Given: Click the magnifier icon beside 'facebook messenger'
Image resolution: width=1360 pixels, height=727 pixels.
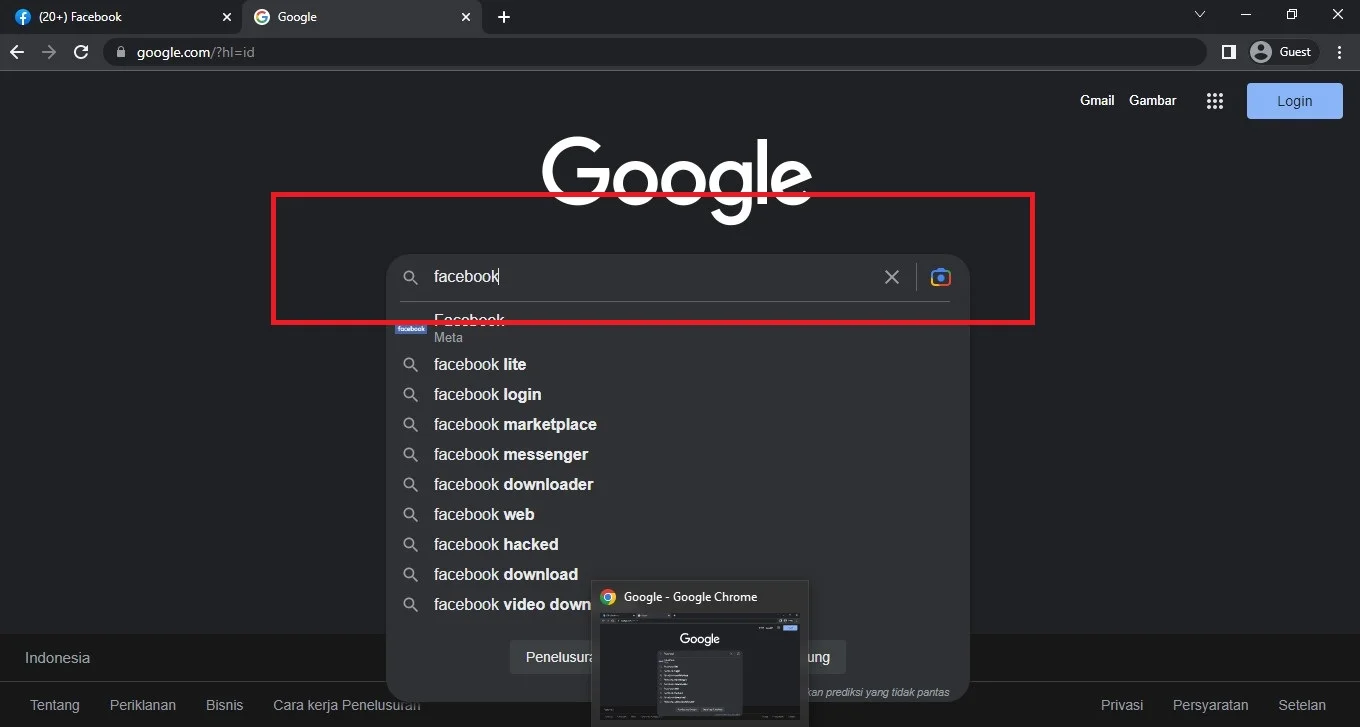Looking at the screenshot, I should point(410,455).
